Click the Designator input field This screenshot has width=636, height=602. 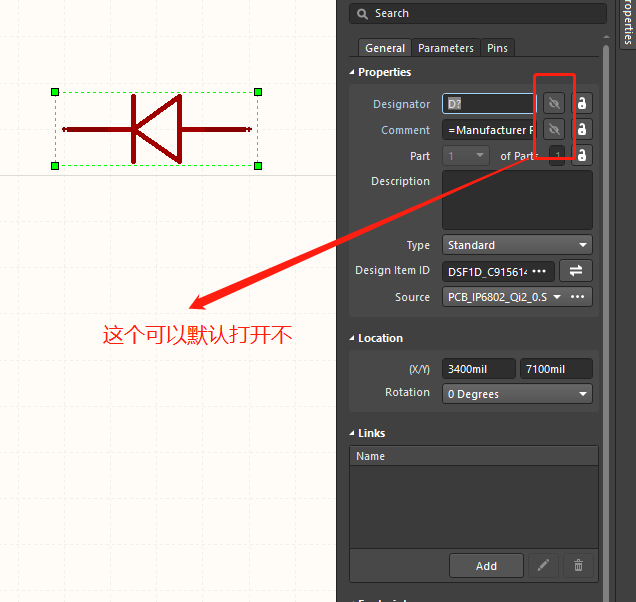click(x=489, y=103)
